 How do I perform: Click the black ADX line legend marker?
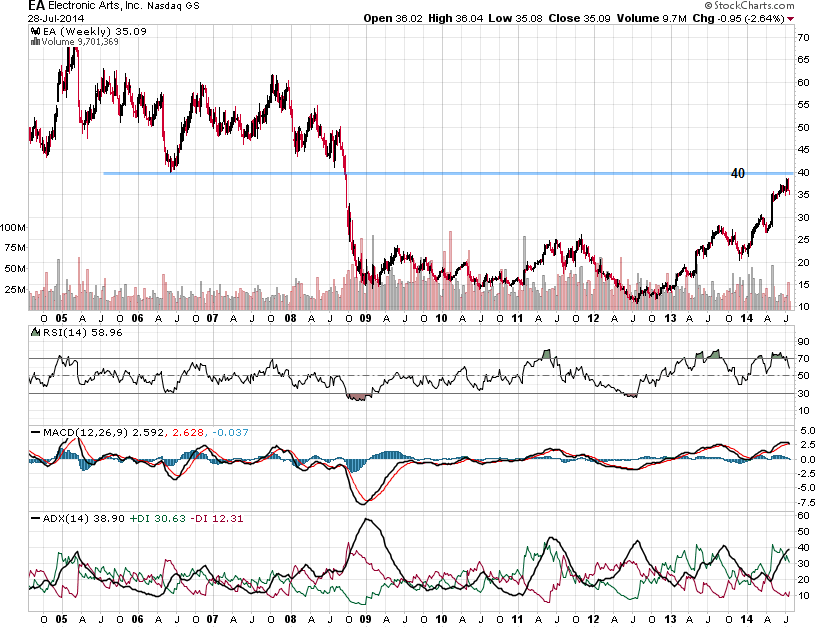pos(35,518)
